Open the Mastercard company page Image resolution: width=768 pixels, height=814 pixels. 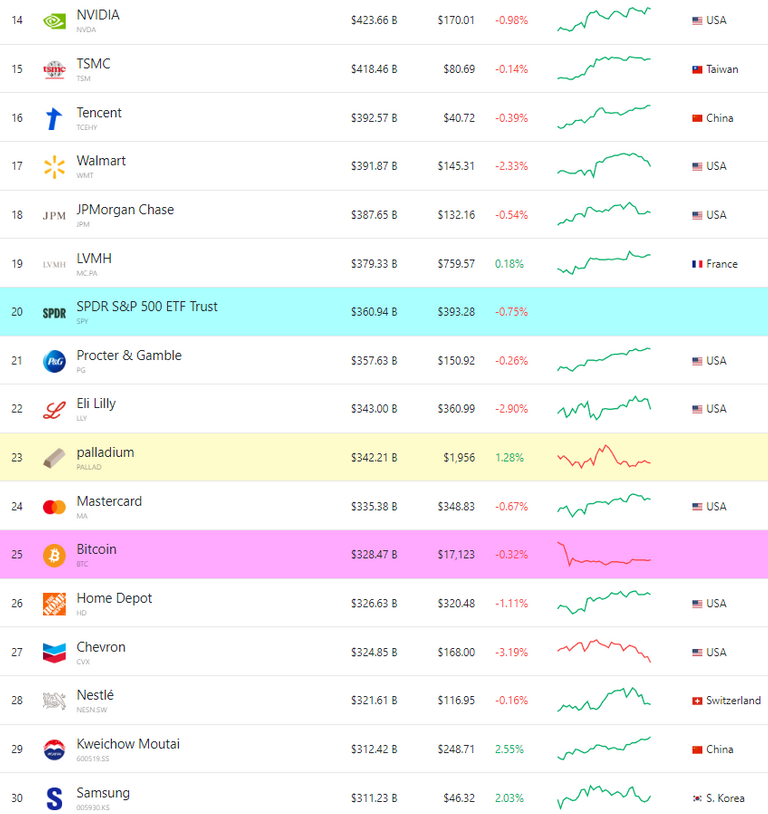(109, 501)
